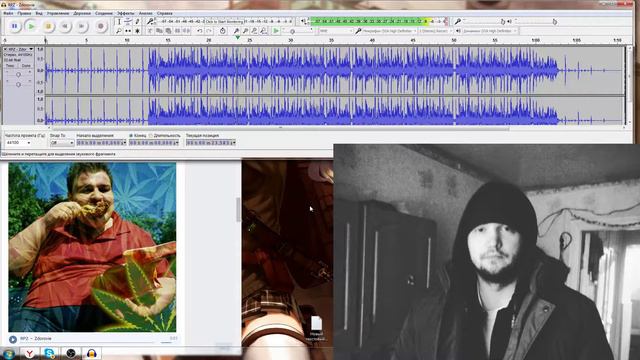The height and width of the screenshot is (360, 640).
Task: Click Skip to Start button
Action: [65, 26]
